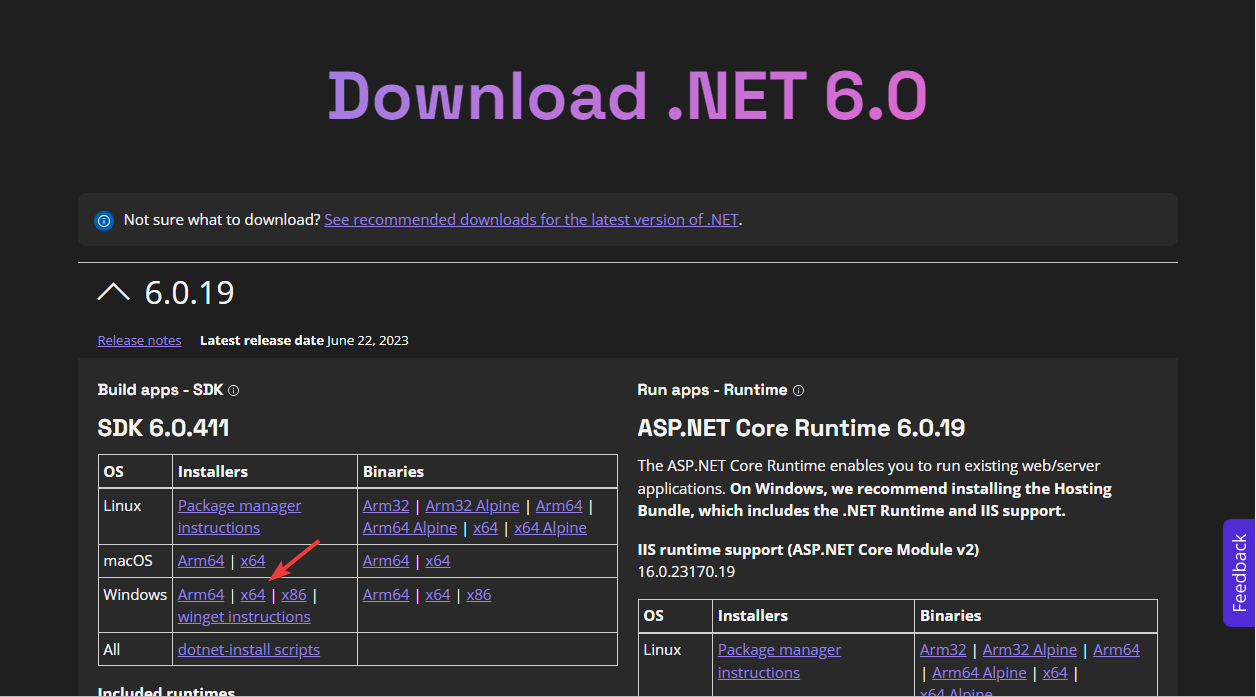Viewport: 1256px width, 697px height.
Task: Download SDK Linux Arm32 binaries
Action: tap(386, 506)
